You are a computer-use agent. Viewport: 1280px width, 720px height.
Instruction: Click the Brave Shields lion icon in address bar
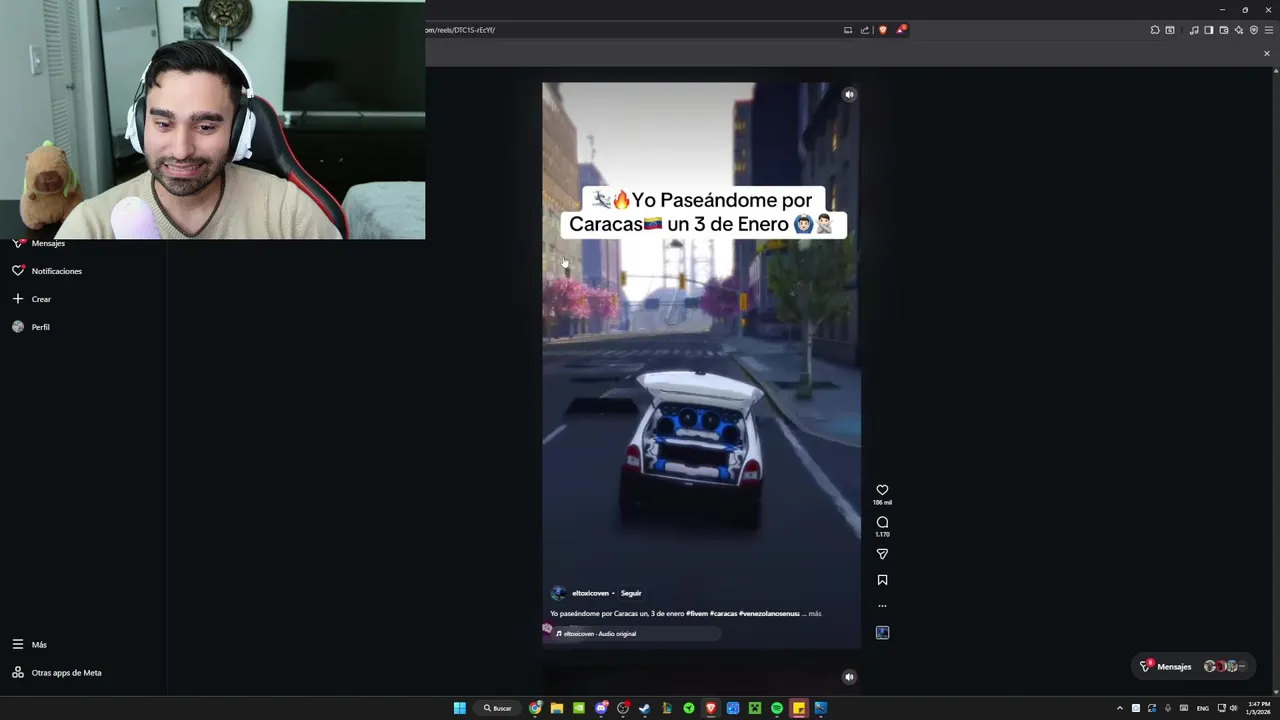point(883,30)
